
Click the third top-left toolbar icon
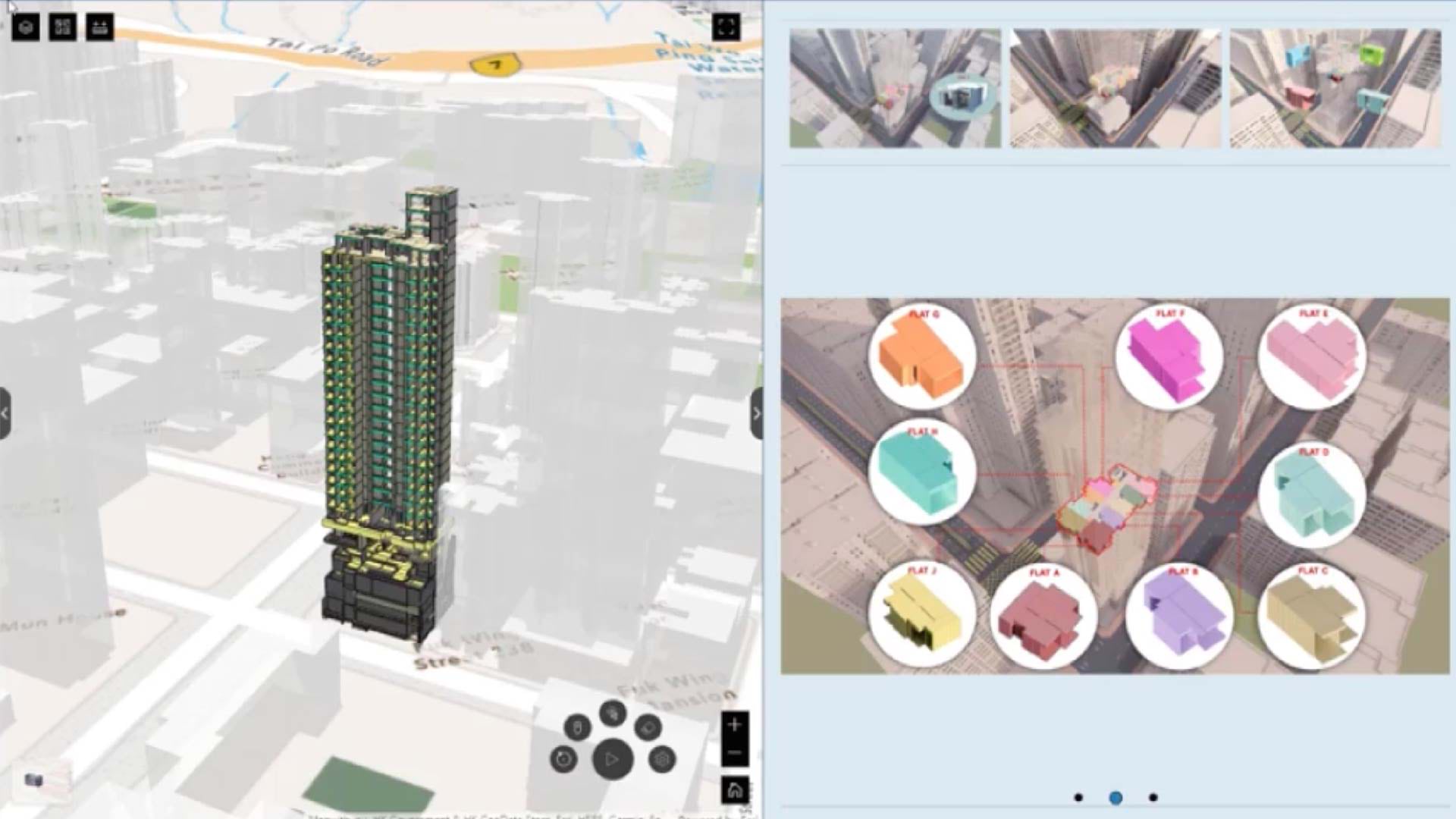tap(99, 28)
